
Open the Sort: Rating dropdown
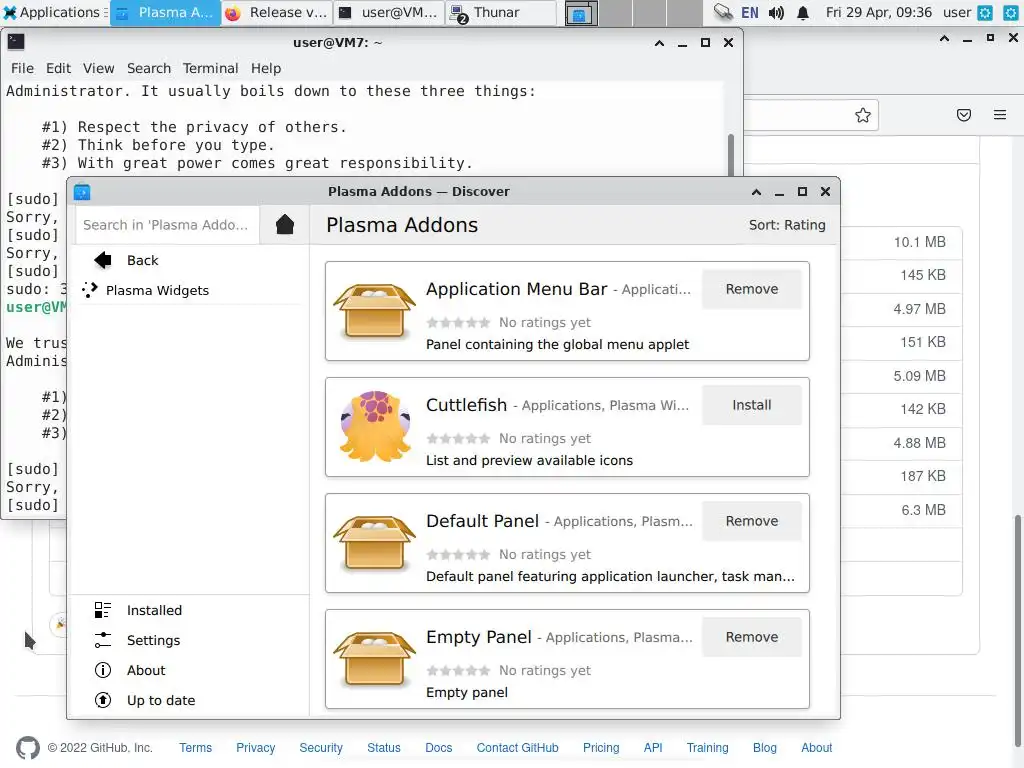pyautogui.click(x=787, y=225)
